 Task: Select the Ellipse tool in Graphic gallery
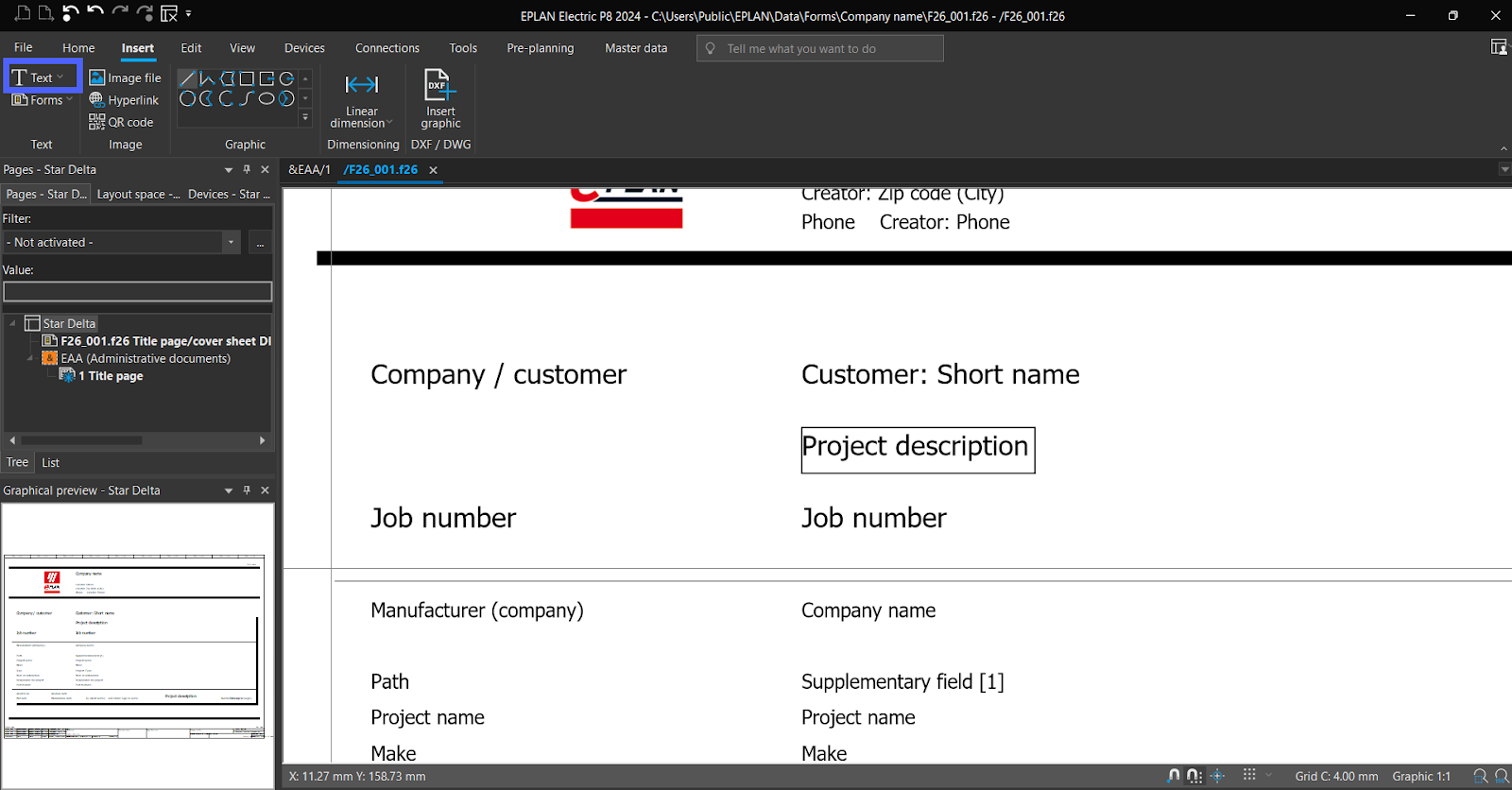pyautogui.click(x=266, y=98)
